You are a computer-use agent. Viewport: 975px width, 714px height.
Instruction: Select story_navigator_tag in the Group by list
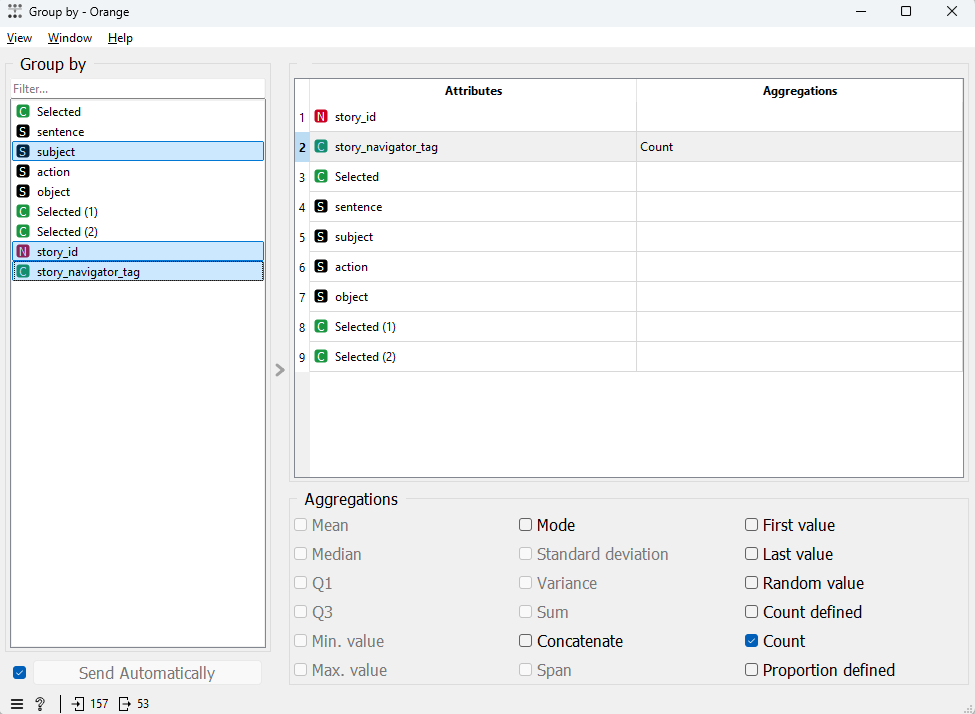point(138,272)
